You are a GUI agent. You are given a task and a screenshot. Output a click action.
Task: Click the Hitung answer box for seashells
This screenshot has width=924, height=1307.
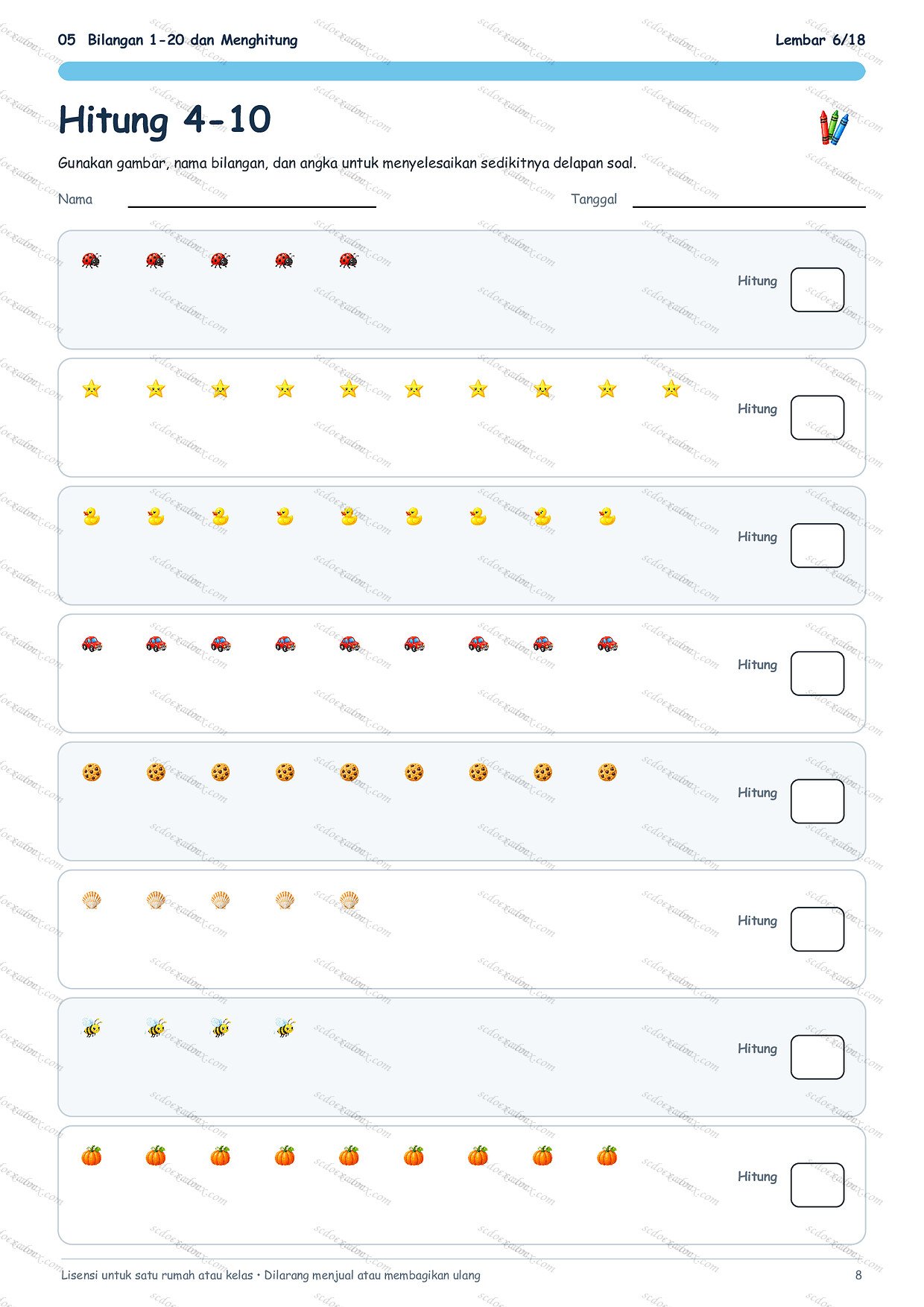point(817,929)
